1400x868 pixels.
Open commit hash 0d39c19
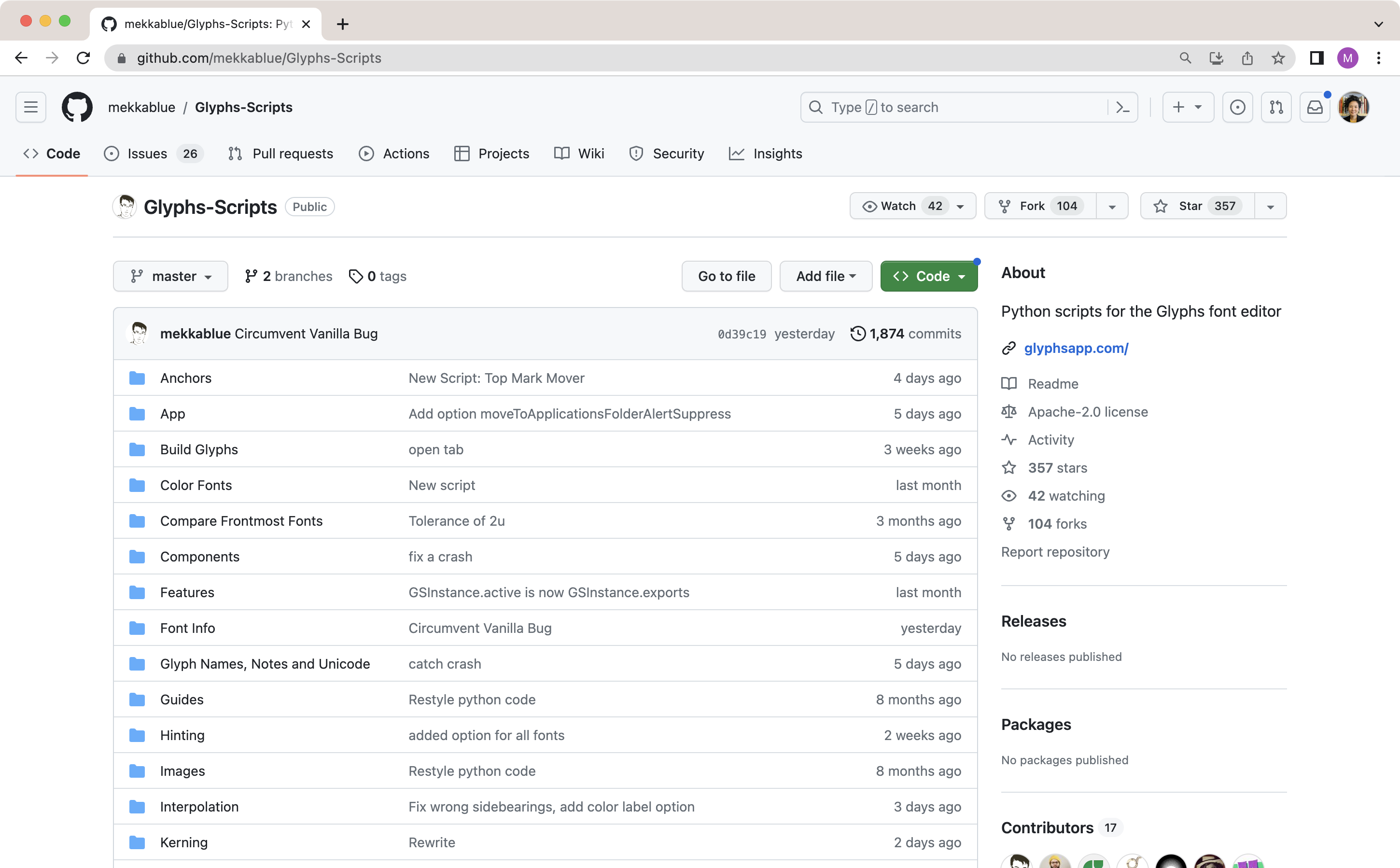click(742, 334)
